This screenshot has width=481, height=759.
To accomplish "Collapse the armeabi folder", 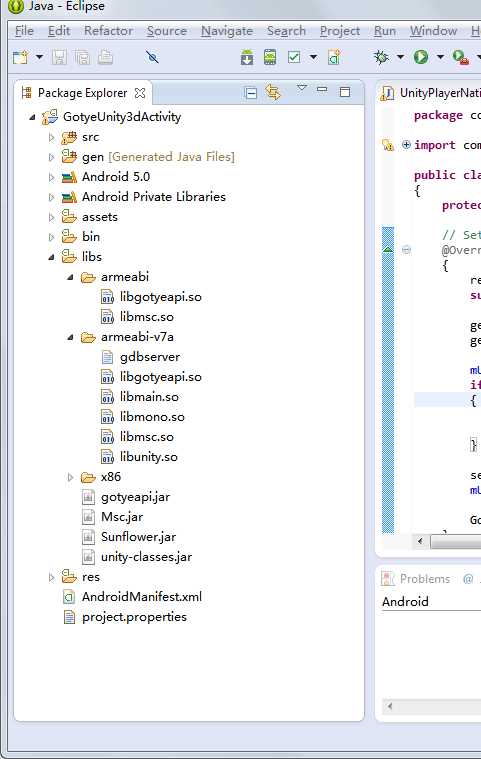I will pyautogui.click(x=71, y=277).
